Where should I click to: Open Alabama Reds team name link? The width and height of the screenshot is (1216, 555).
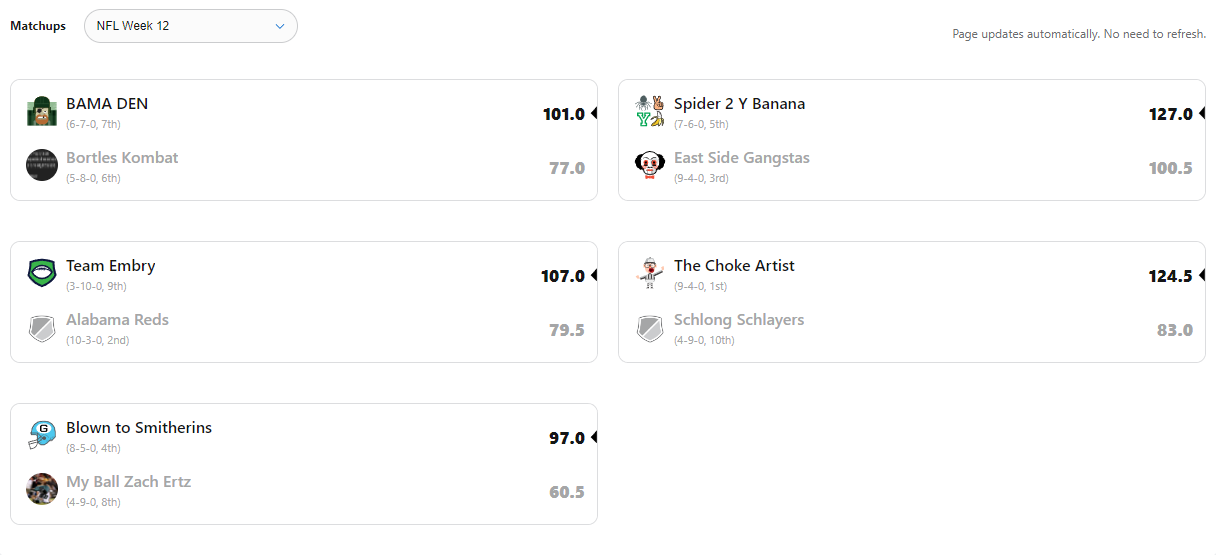pos(117,320)
